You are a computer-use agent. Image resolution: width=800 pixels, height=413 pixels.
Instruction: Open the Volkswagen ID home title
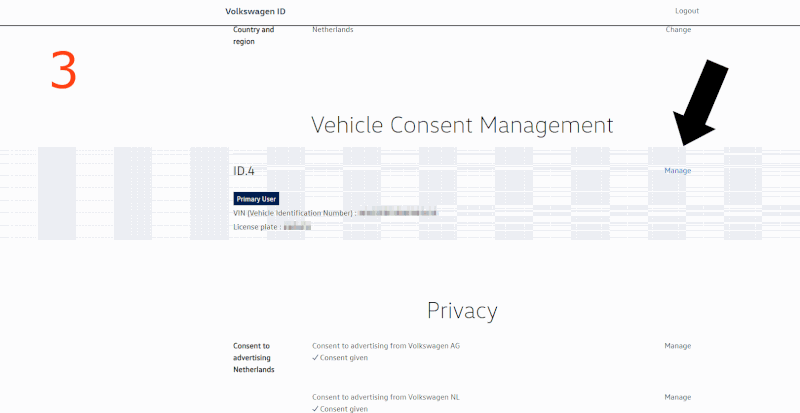click(x=255, y=11)
